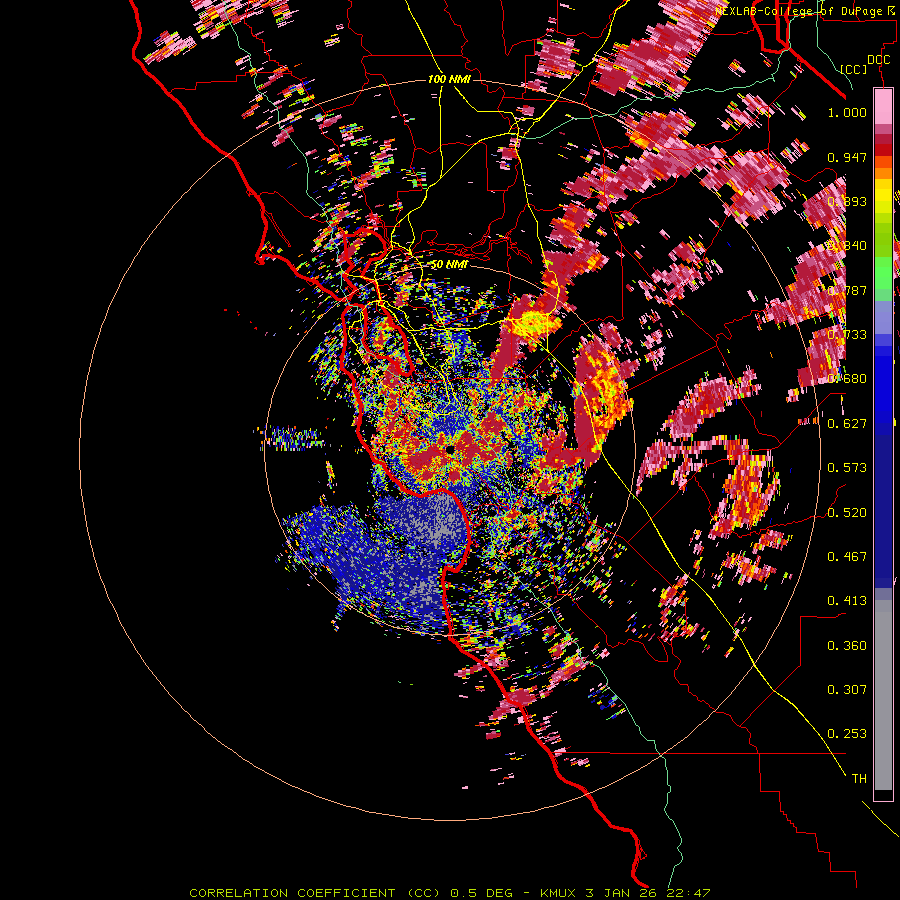Click the 0.520 scale value

847,513
